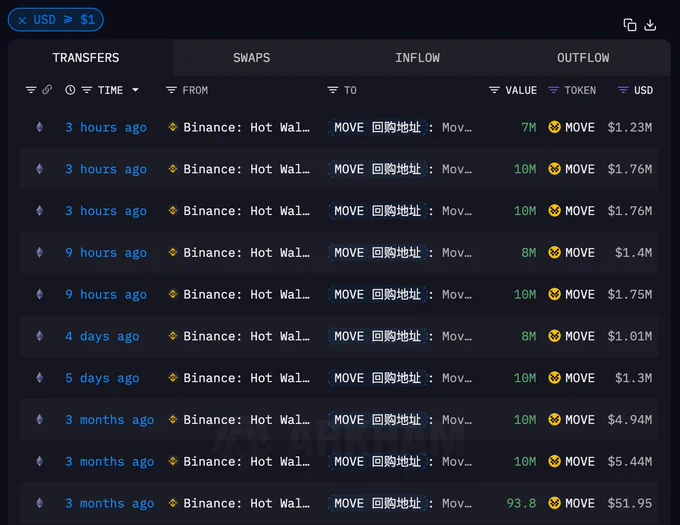Click MOVE token label in $5.44M row

pyautogui.click(x=580, y=462)
